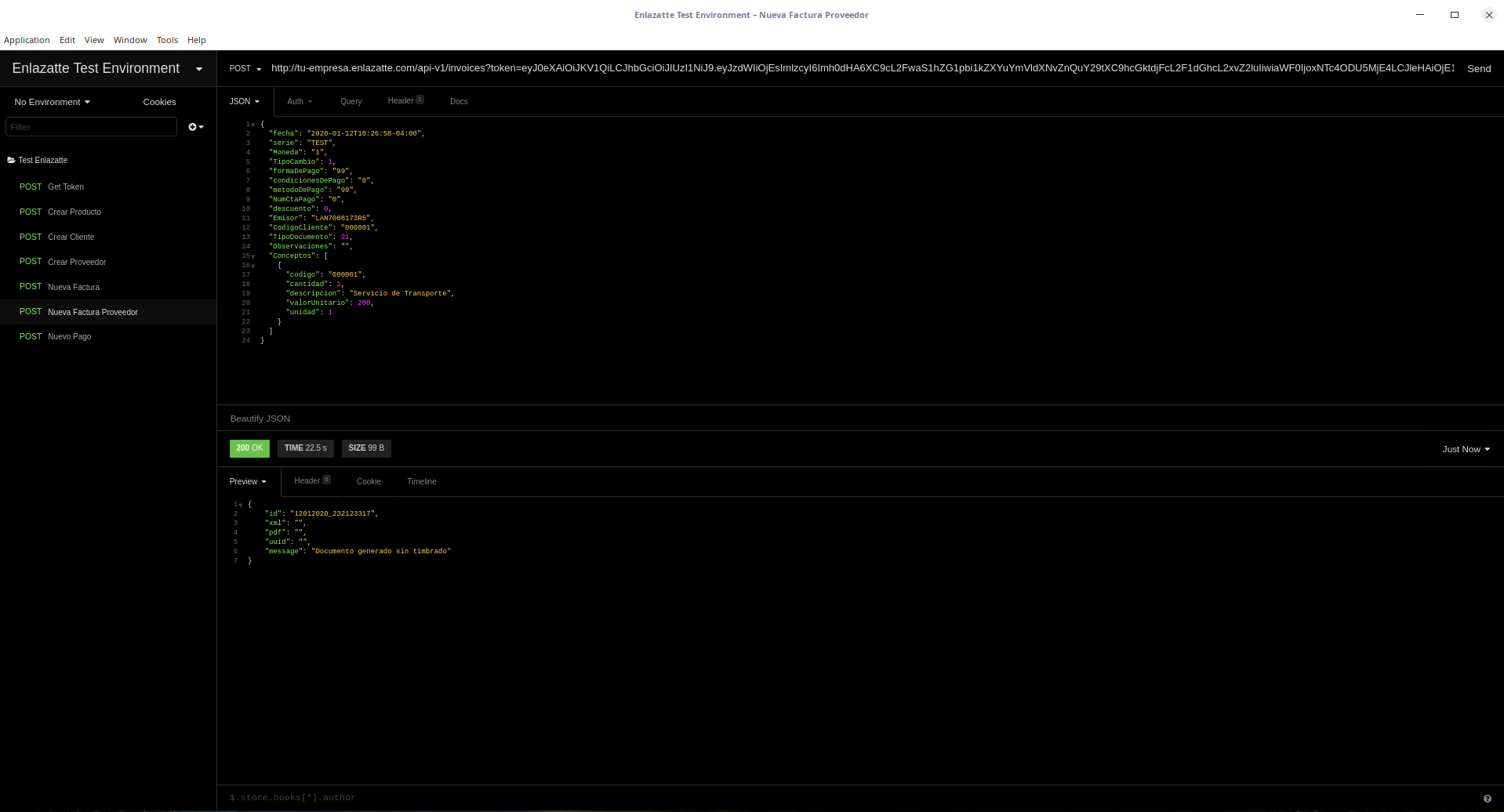Switch to the Query tab
This screenshot has width=1504, height=812.
351,101
